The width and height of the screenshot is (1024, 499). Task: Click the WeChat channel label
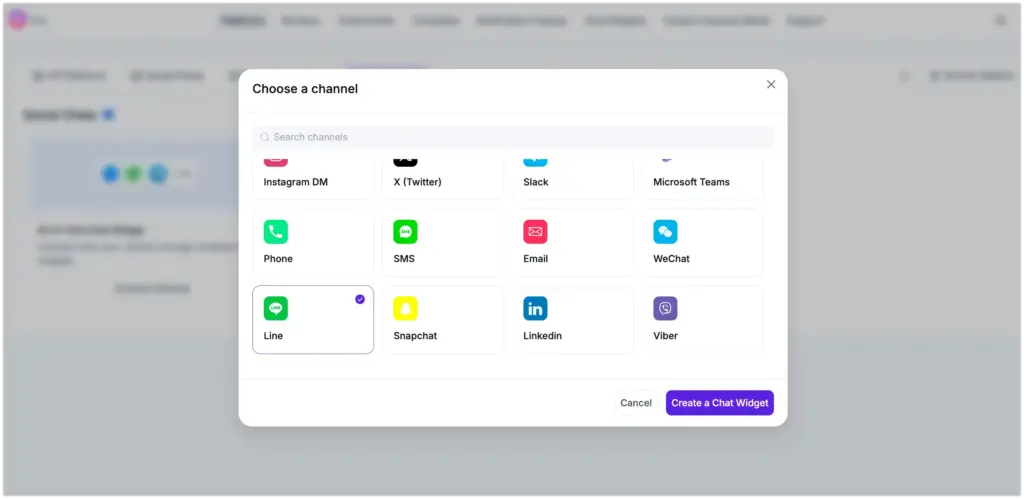pyautogui.click(x=671, y=259)
